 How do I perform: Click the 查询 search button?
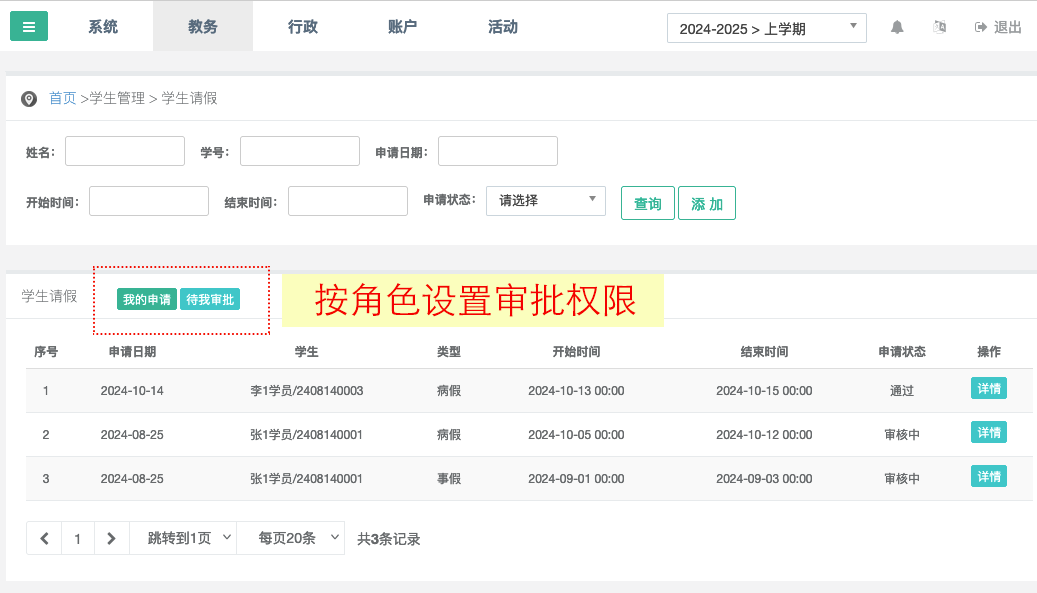coord(648,203)
